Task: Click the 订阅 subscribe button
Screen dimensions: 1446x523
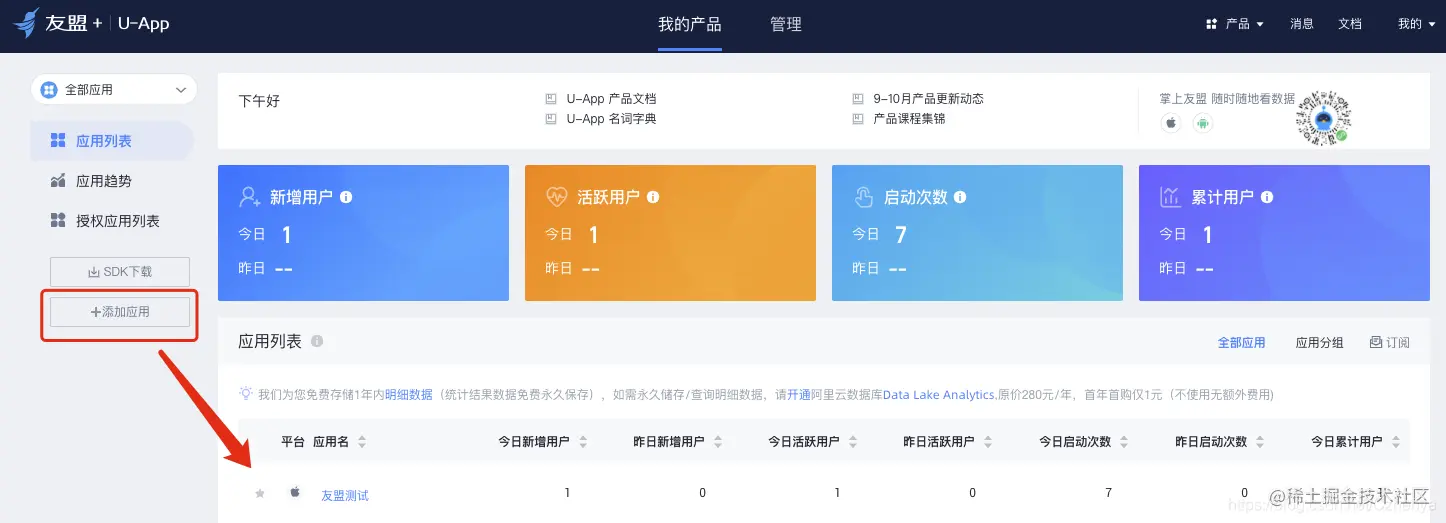Action: point(1389,343)
